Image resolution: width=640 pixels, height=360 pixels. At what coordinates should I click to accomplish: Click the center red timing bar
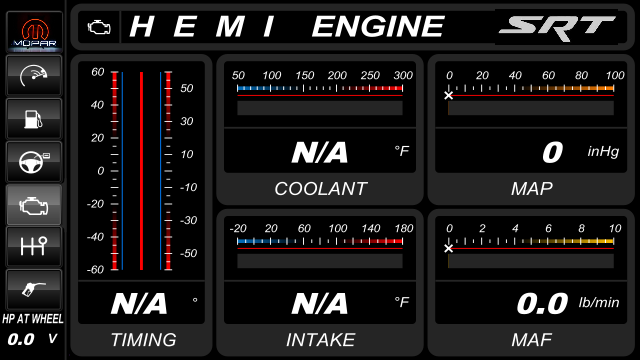point(141,171)
